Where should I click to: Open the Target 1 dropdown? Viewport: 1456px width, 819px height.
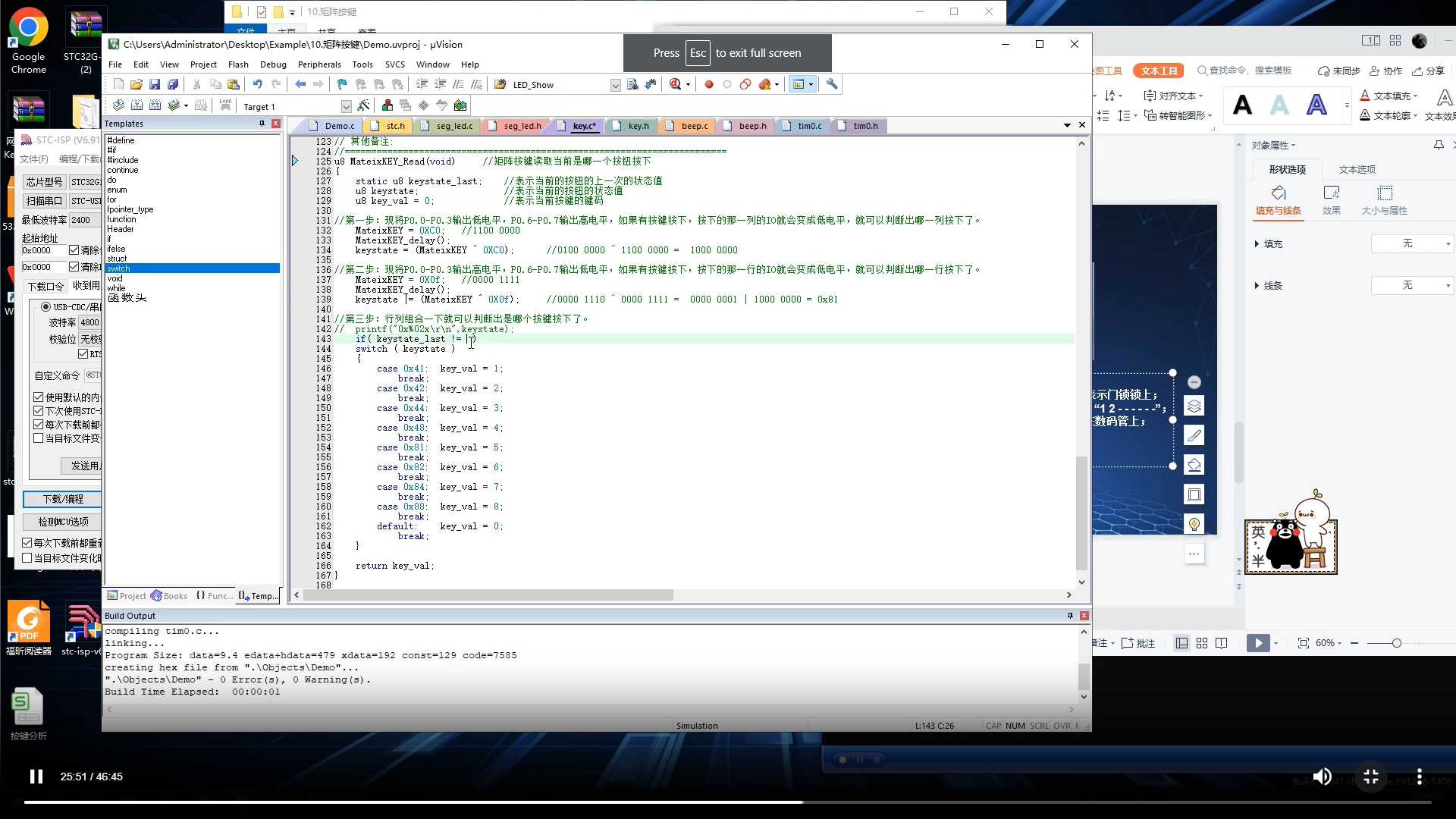pyautogui.click(x=346, y=107)
